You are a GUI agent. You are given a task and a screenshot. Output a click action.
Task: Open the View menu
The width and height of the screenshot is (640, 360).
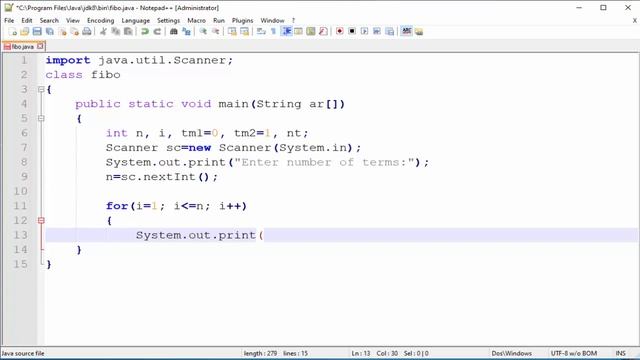tap(73, 20)
